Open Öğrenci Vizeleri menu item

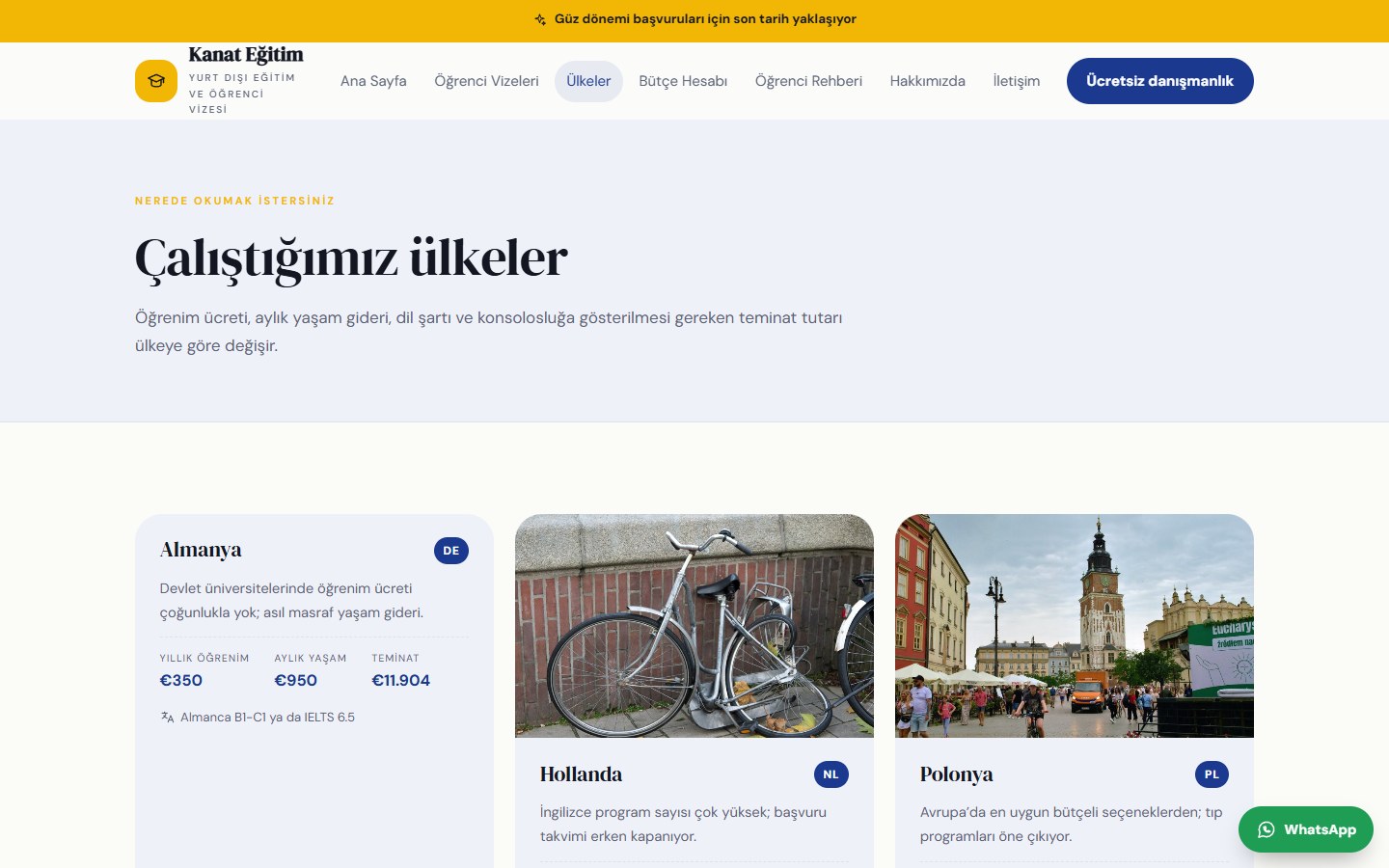click(x=486, y=81)
